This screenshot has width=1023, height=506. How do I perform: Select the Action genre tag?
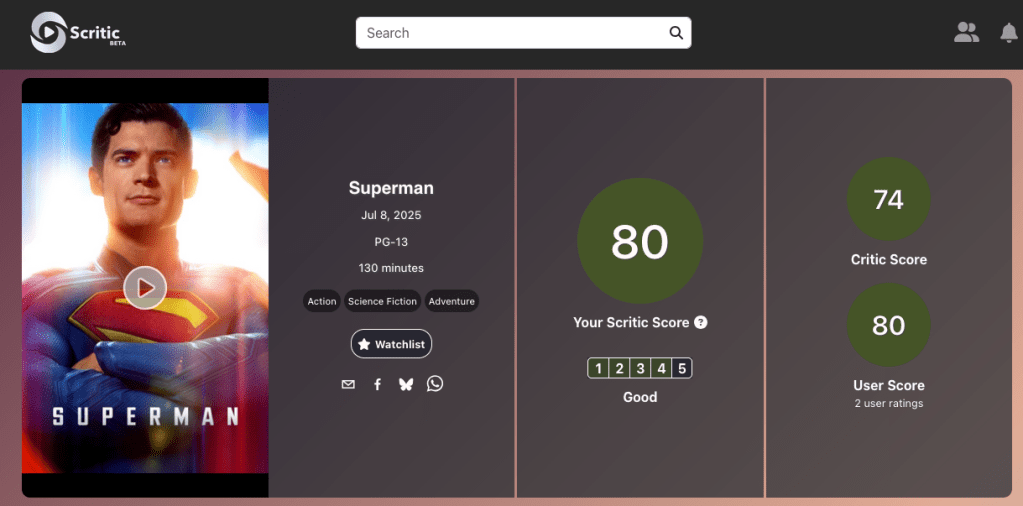click(x=322, y=301)
